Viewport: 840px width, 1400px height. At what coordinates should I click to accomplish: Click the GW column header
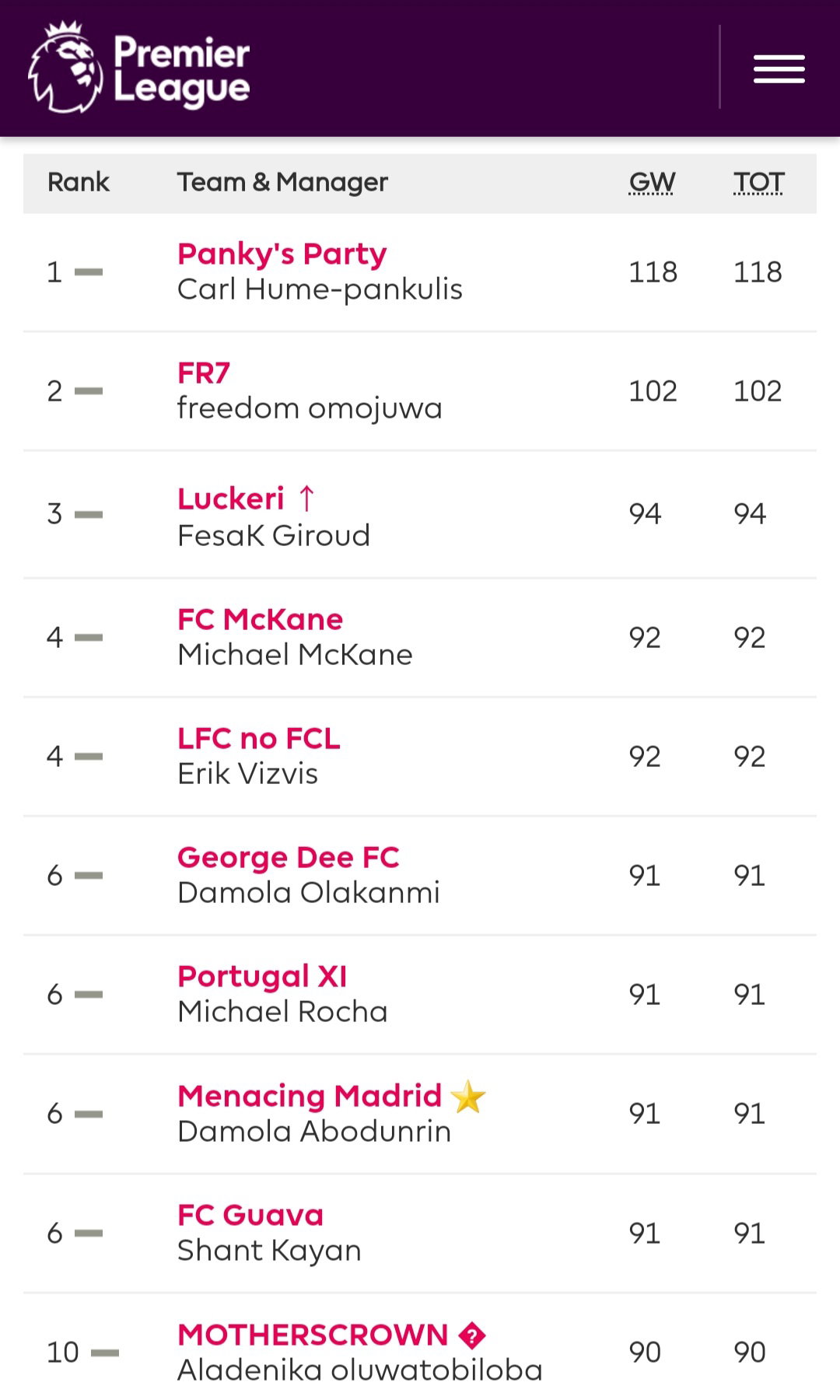click(652, 182)
